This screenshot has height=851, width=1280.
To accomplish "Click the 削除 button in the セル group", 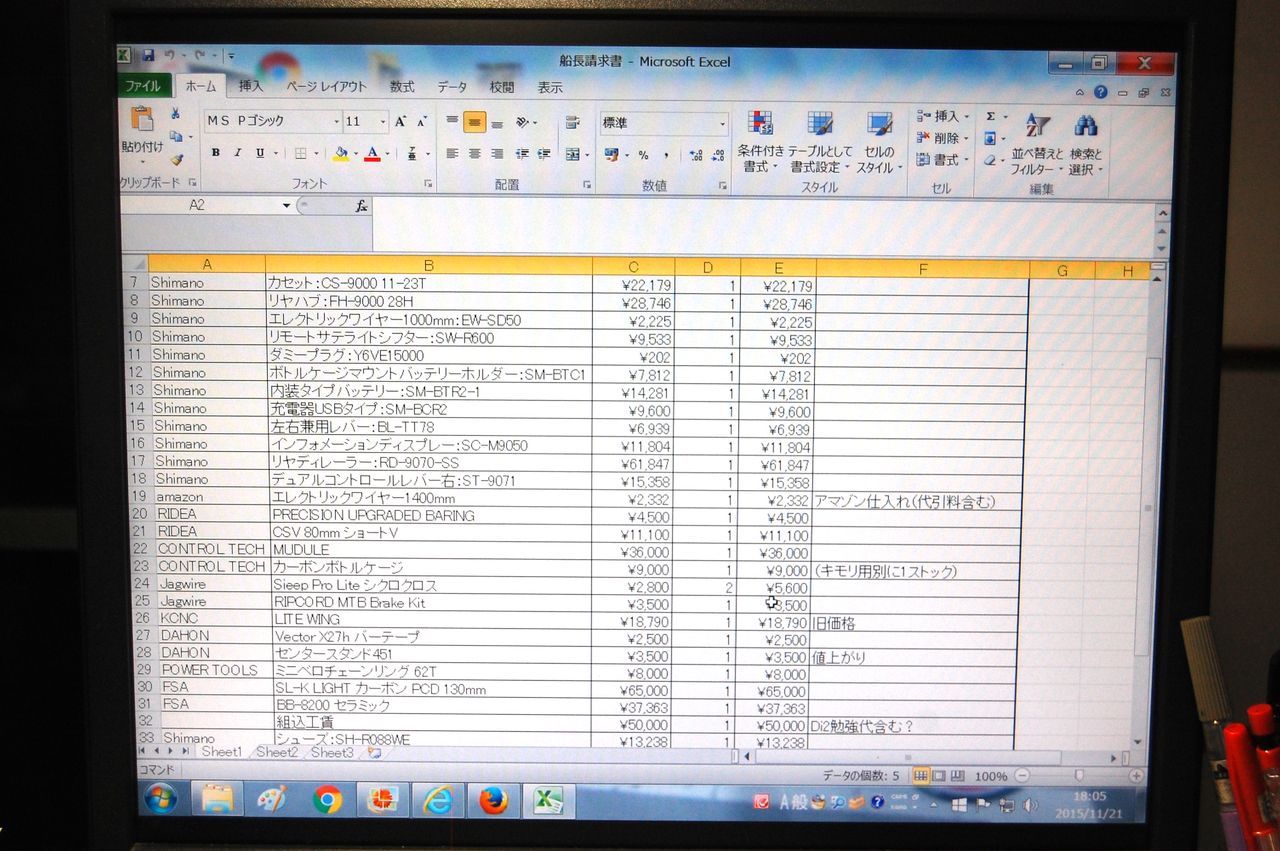I will tap(943, 138).
